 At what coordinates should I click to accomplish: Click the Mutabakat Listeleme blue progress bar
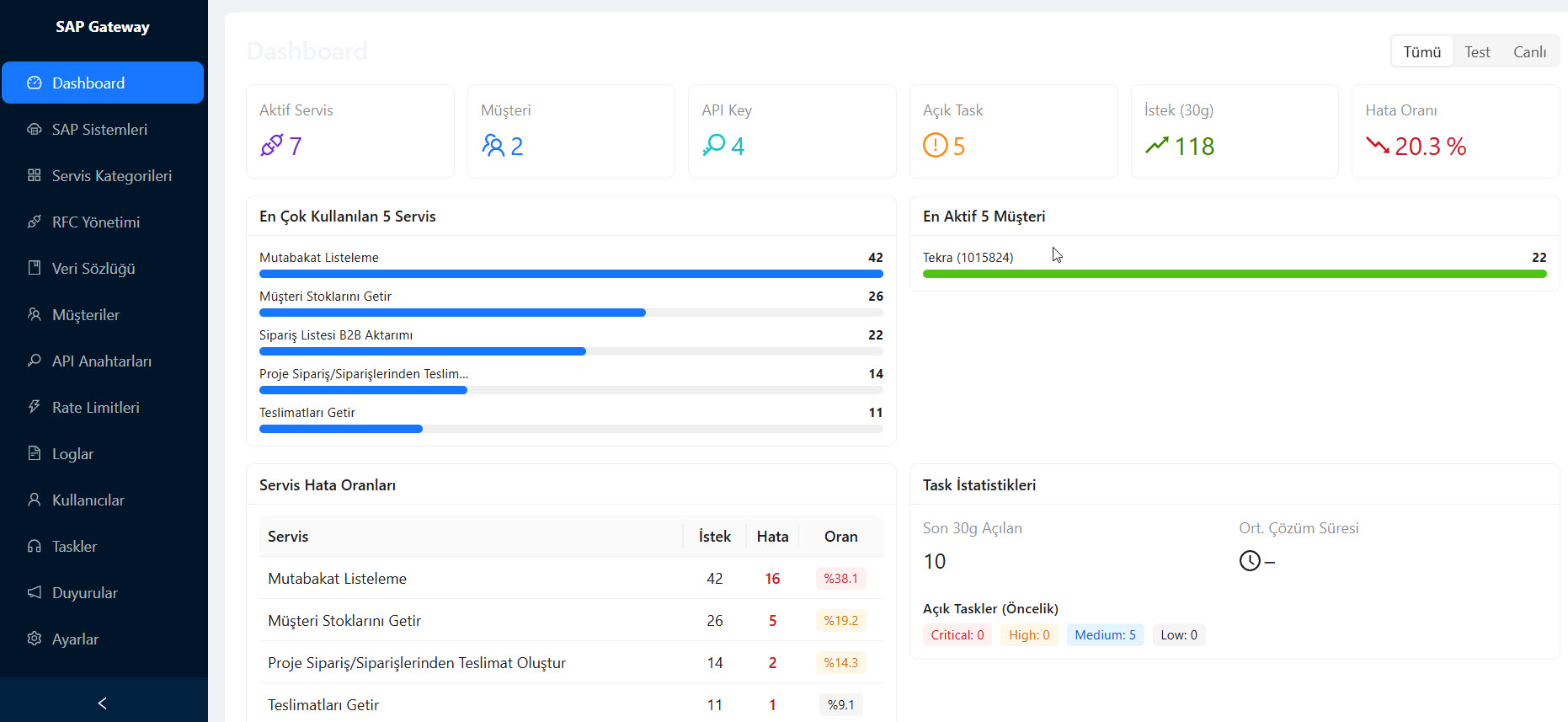point(570,274)
